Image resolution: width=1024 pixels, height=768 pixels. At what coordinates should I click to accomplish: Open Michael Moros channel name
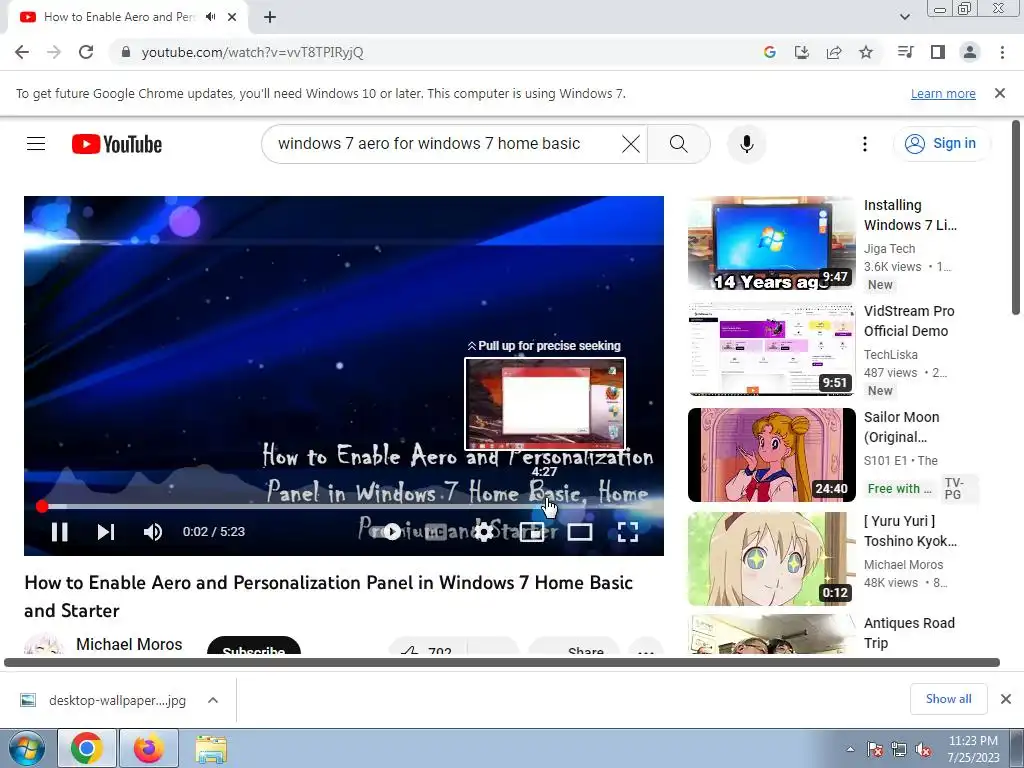point(129,645)
